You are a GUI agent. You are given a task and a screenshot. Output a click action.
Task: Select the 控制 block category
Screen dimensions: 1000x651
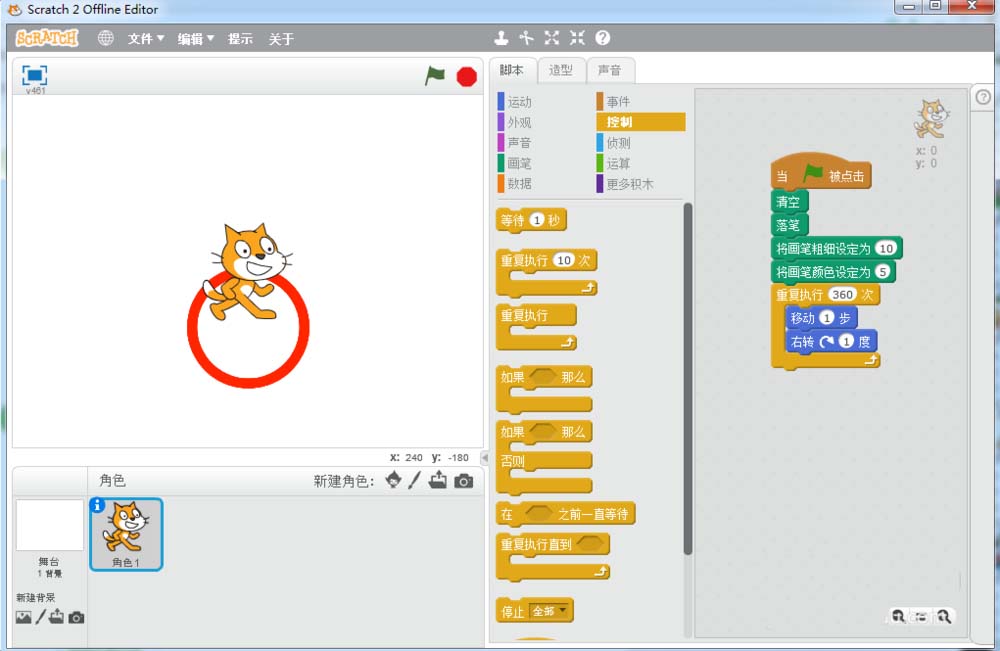[x=641, y=122]
